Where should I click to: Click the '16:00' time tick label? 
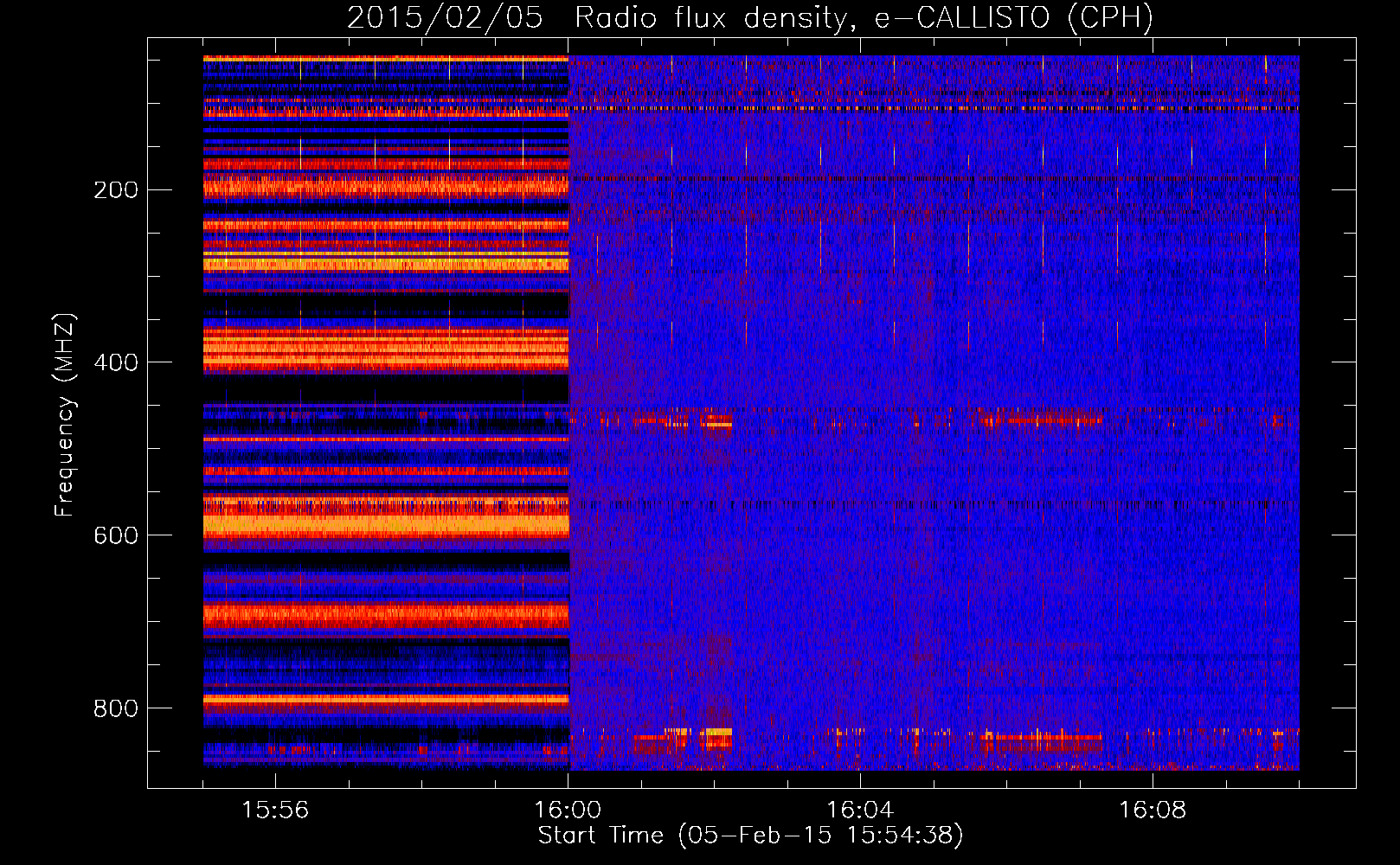point(568,811)
